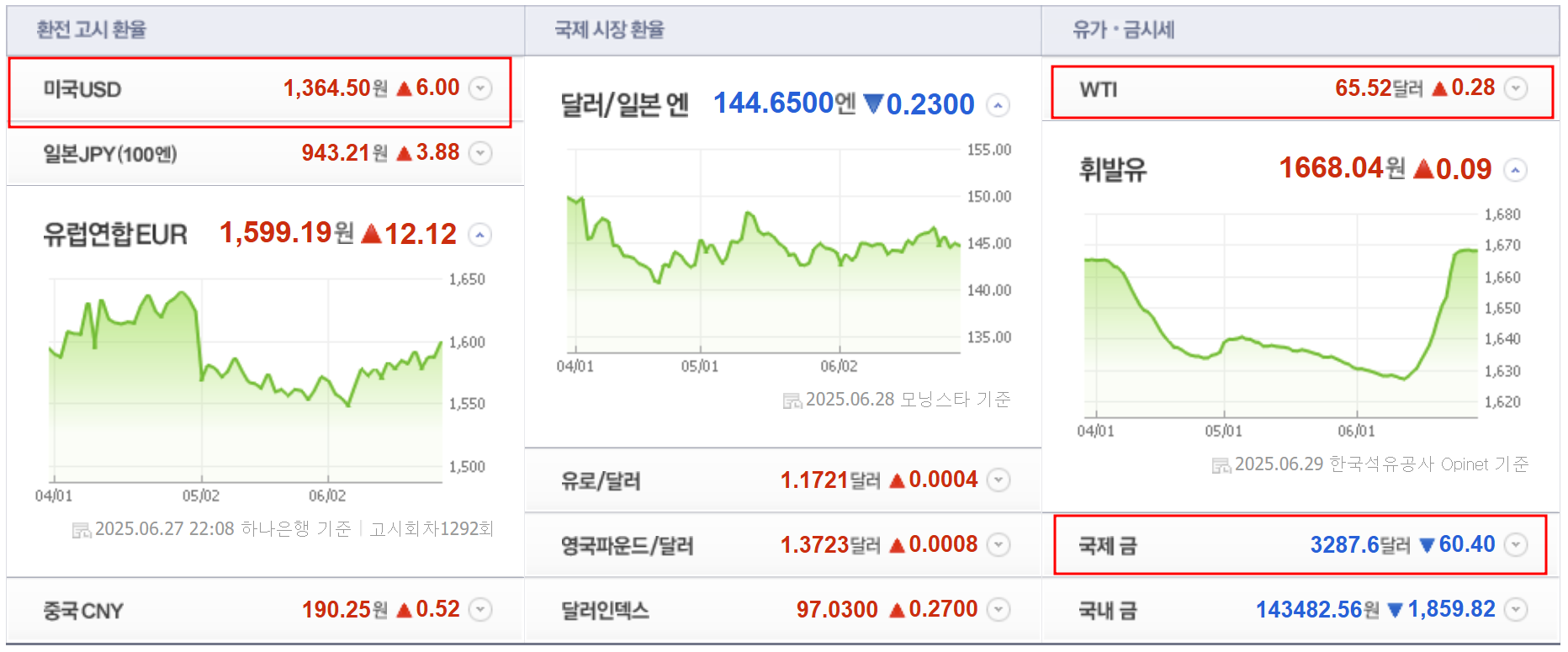Click the 하나은행 기준 source icon
This screenshot has width=1568, height=652.
coord(81,530)
